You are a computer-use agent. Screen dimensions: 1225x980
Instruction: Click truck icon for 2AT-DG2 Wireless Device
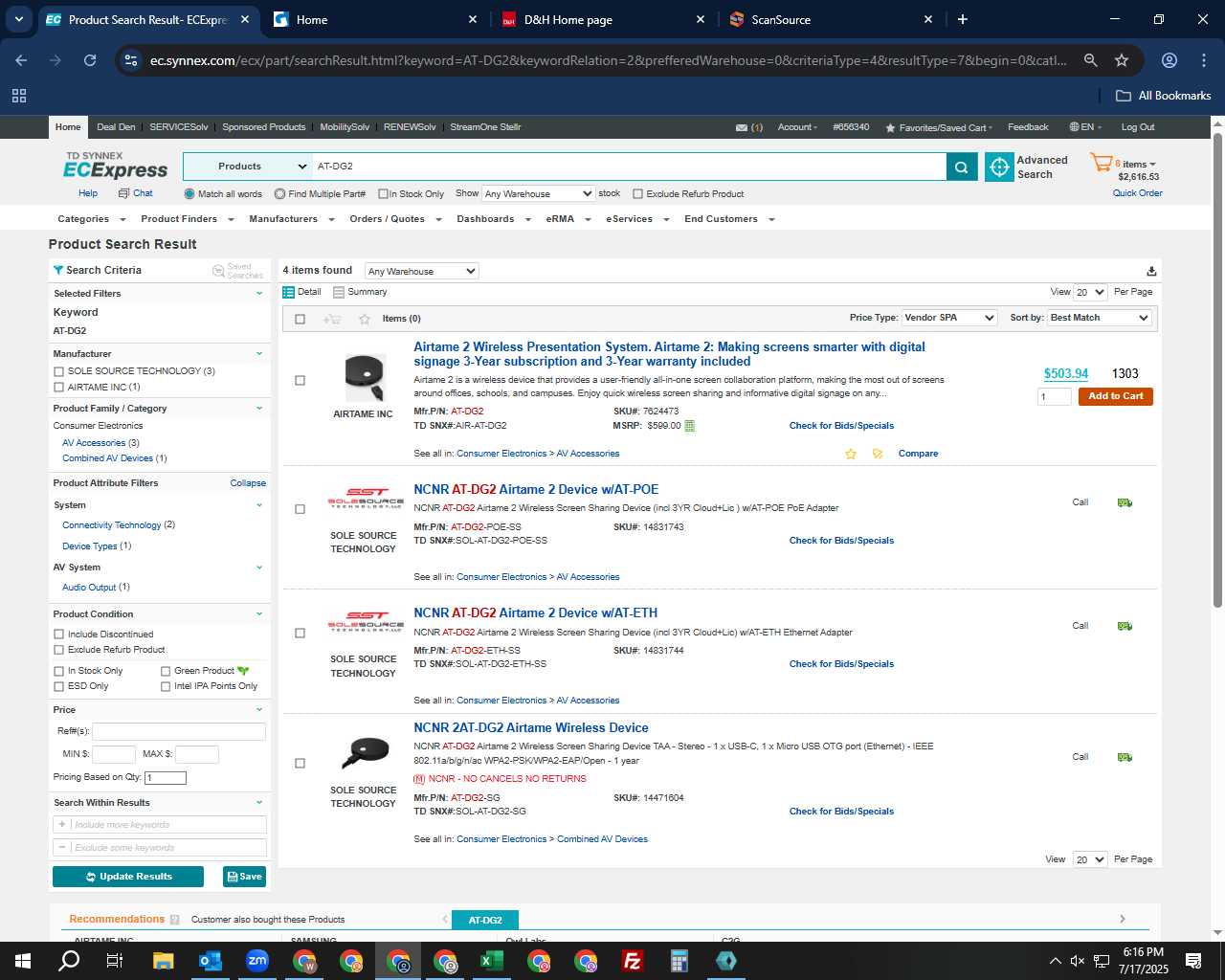1125,757
